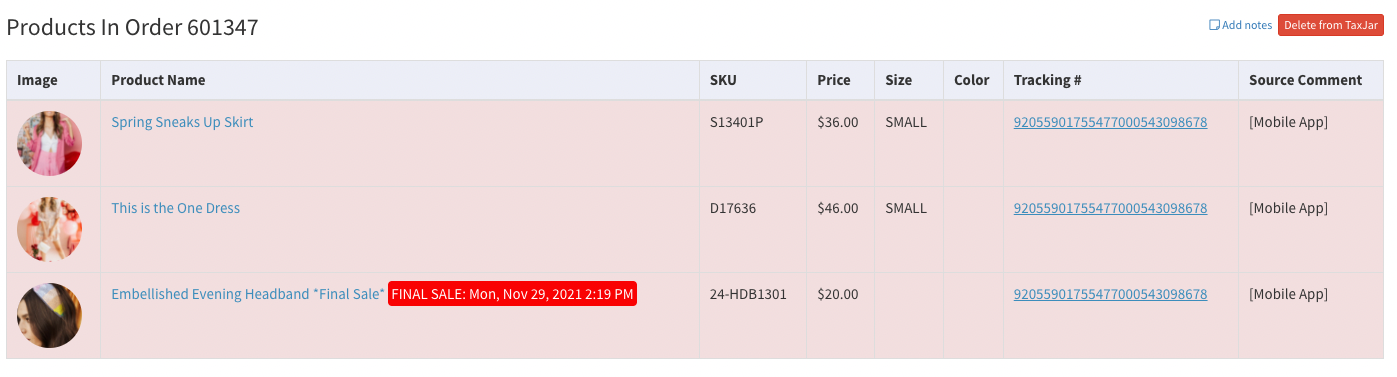Click the Tracking # column header
Viewport: 1397px width, 377px height.
pyautogui.click(x=1048, y=80)
